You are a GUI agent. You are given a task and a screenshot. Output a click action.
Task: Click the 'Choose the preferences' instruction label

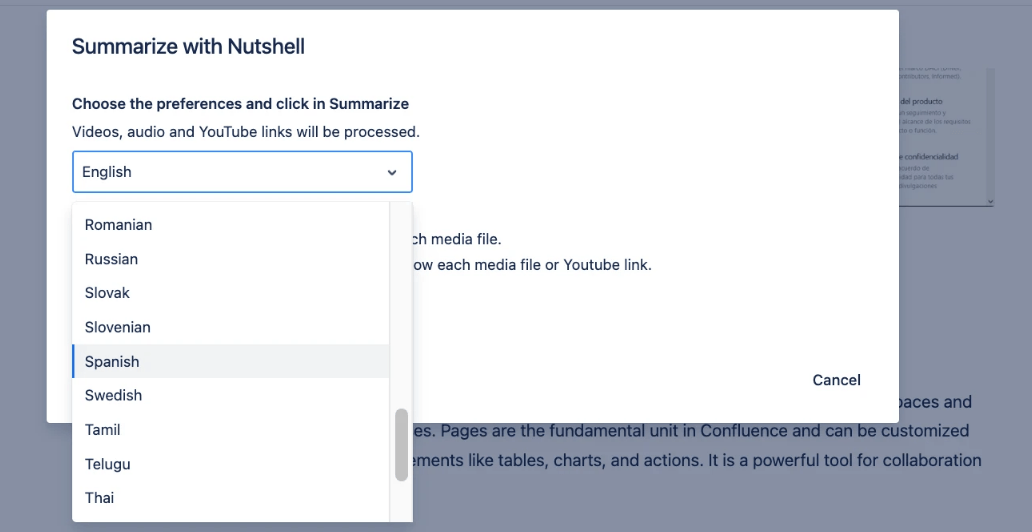[240, 104]
